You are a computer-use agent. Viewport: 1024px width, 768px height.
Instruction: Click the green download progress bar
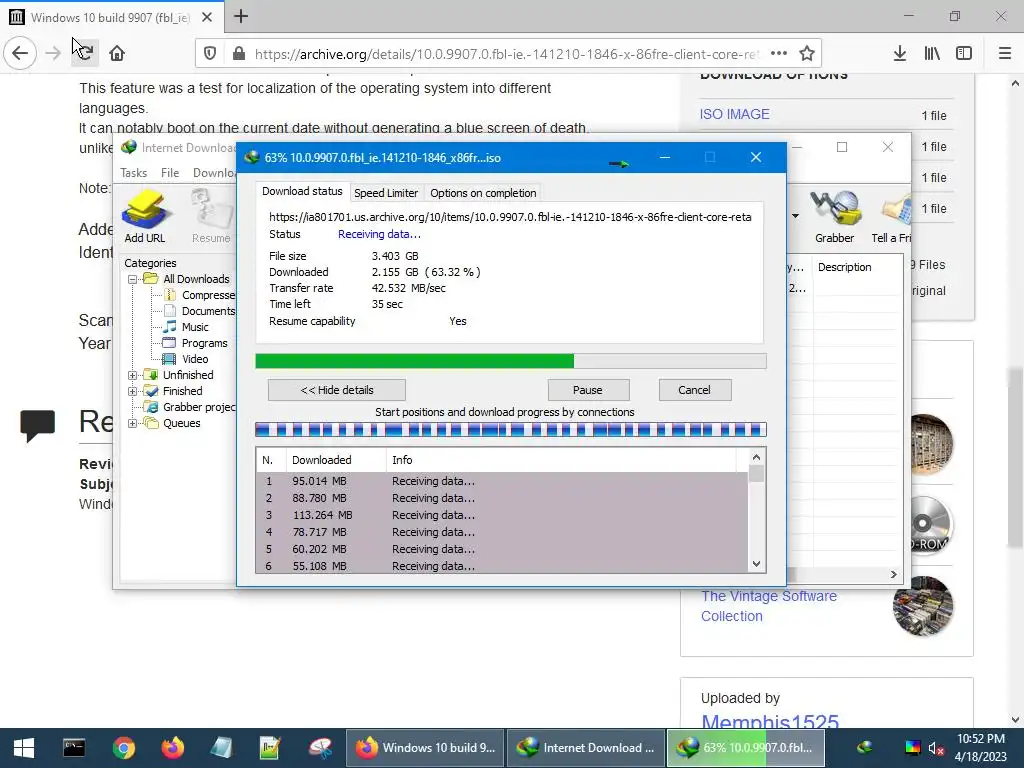pyautogui.click(x=511, y=361)
